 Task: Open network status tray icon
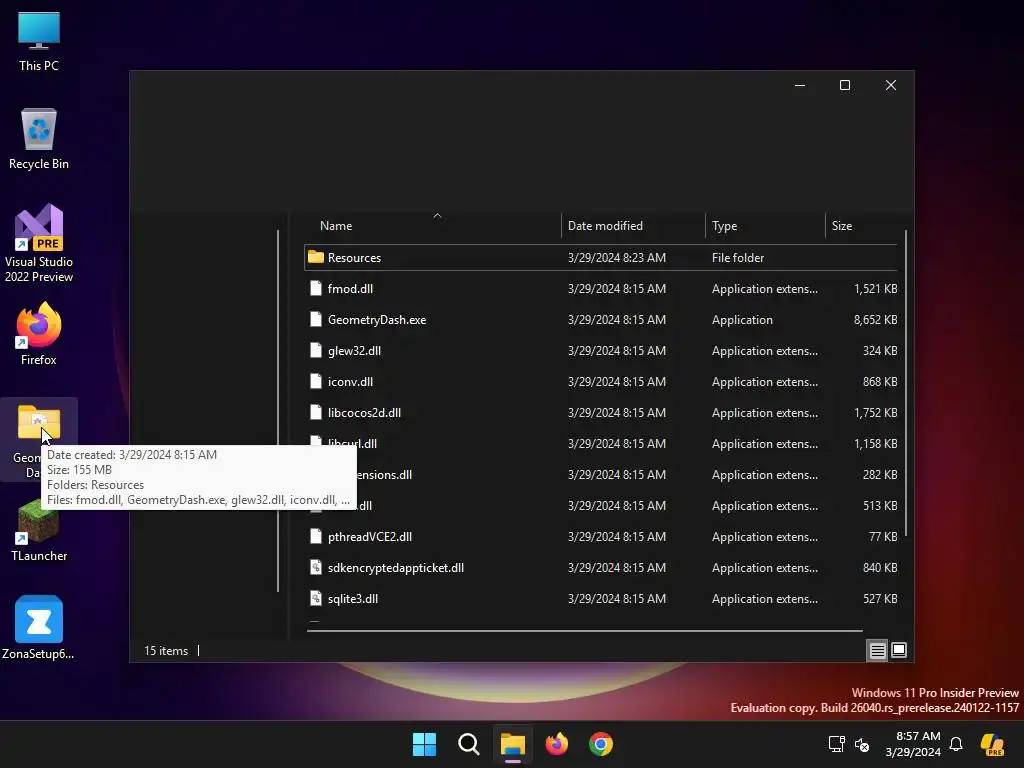click(x=837, y=744)
